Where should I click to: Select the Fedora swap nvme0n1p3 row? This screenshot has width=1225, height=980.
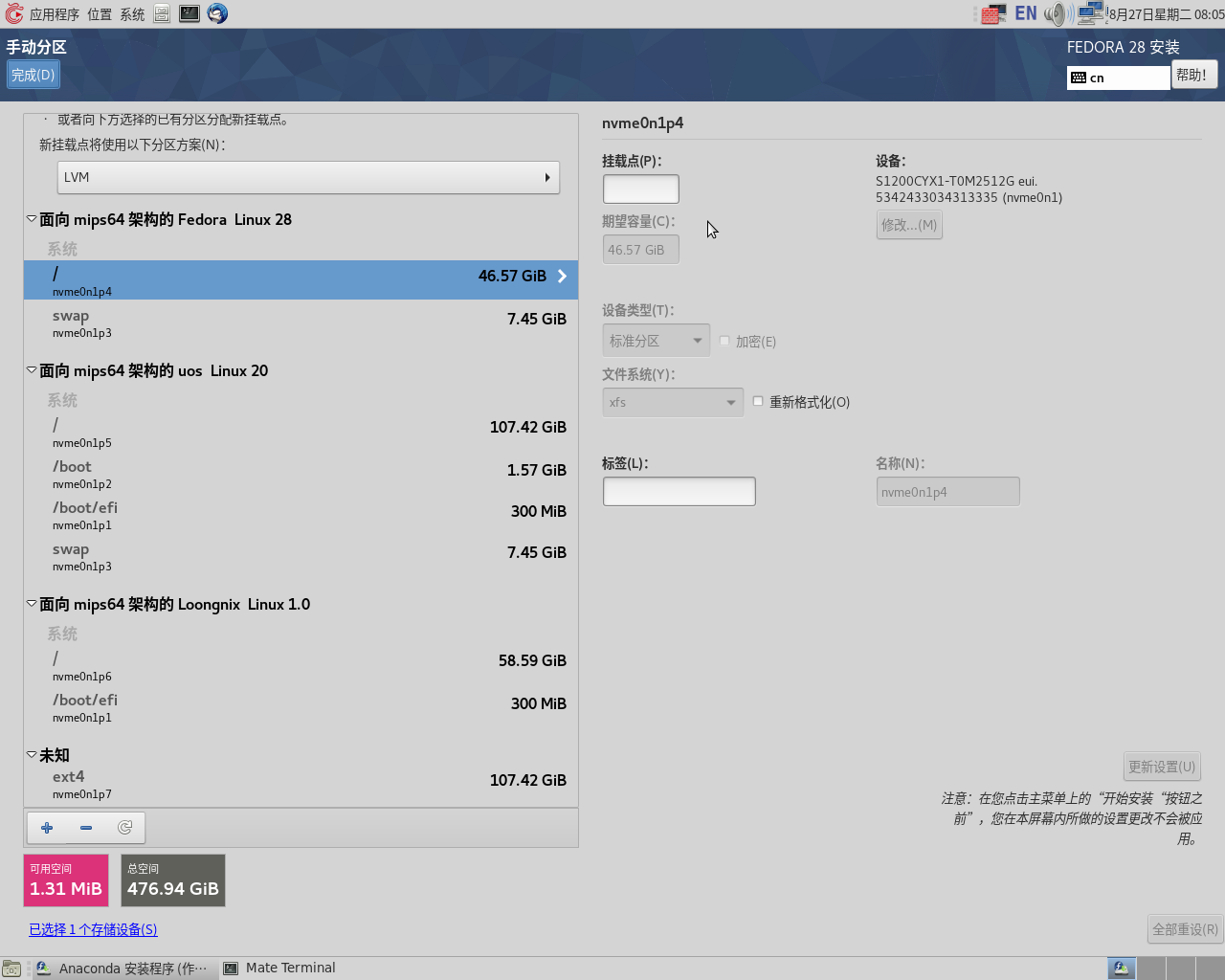(301, 323)
